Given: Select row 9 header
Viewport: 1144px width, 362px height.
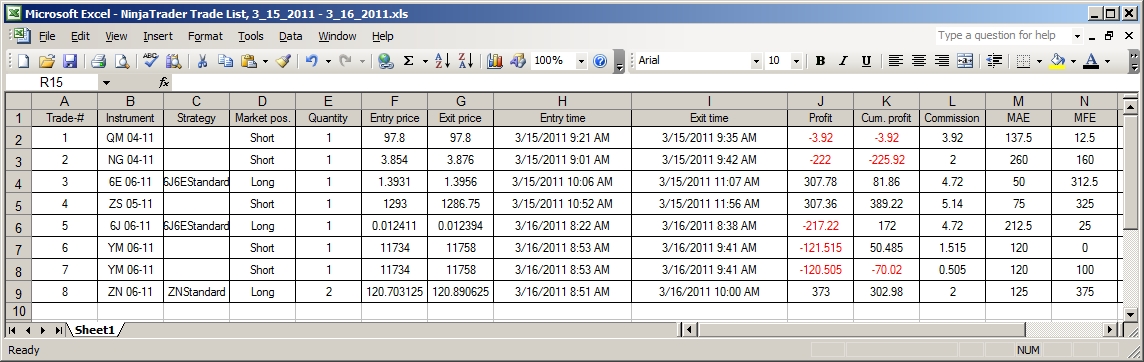Looking at the screenshot, I should 18,293.
